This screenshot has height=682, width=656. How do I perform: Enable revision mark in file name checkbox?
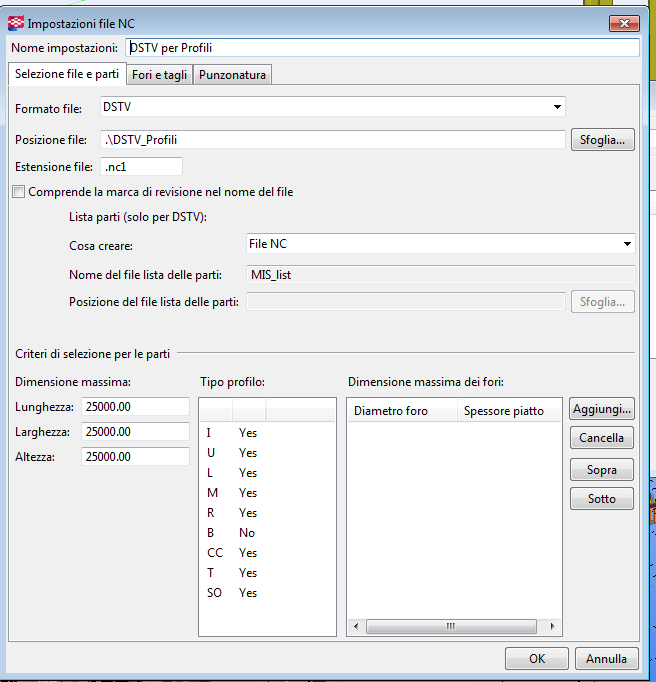(19, 192)
